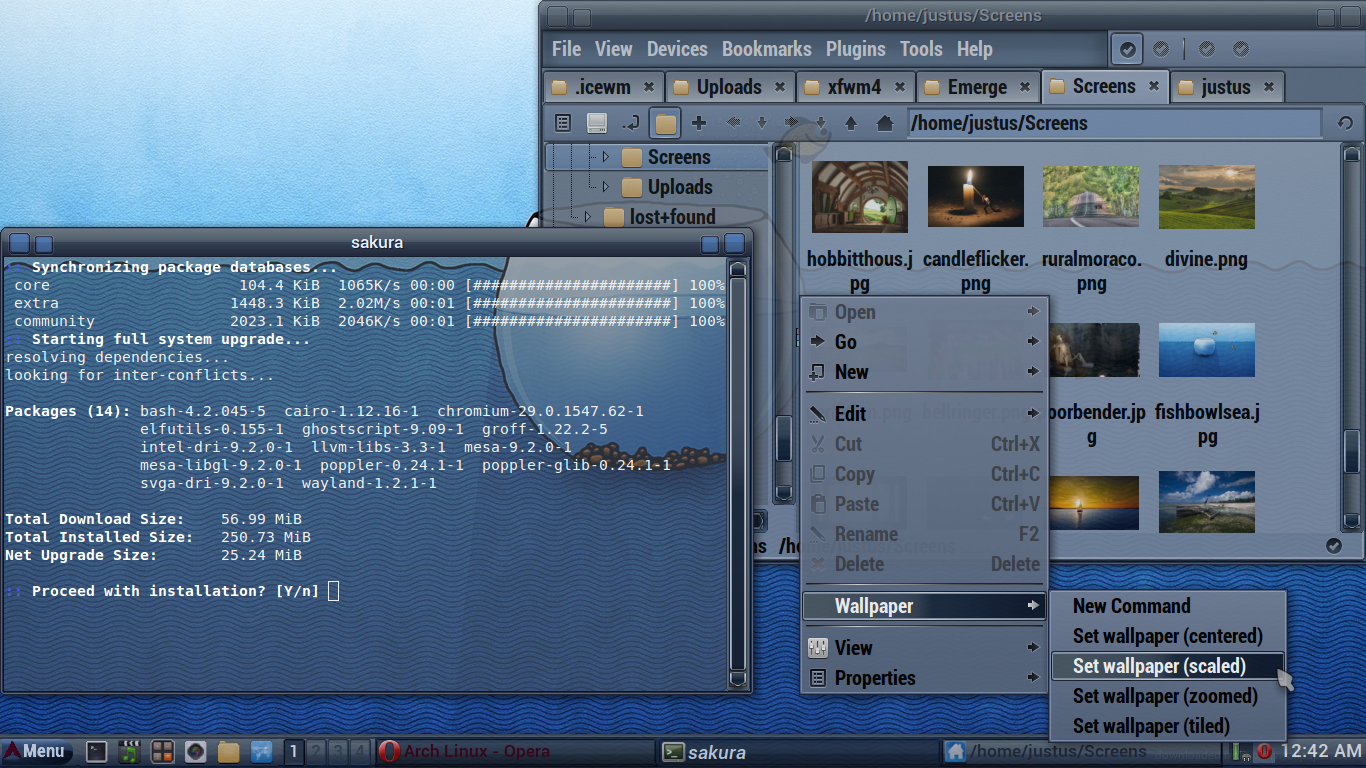The height and width of the screenshot is (768, 1366).
Task: Toggle the second panel check button
Action: coord(1161,49)
